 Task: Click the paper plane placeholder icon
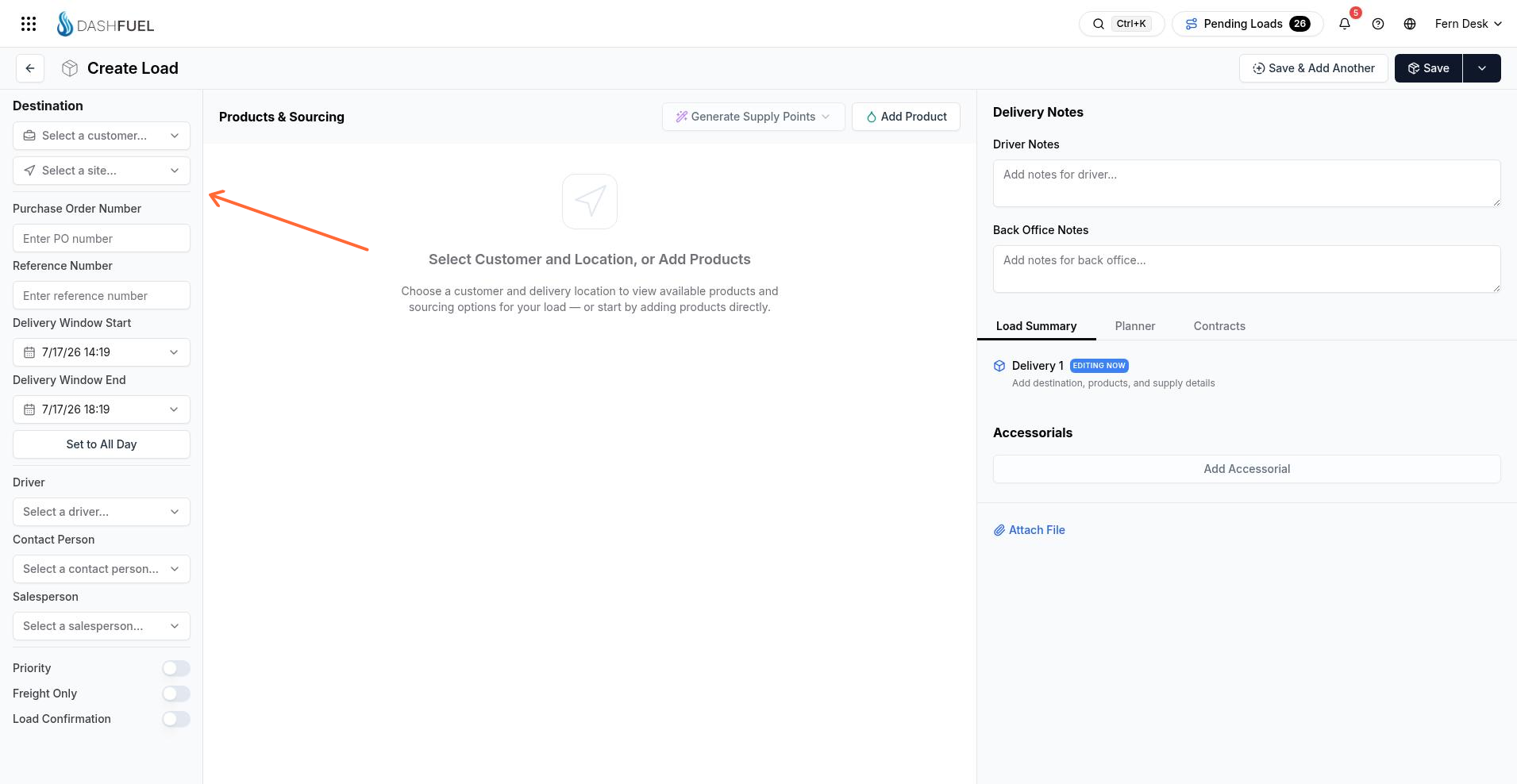tap(590, 202)
